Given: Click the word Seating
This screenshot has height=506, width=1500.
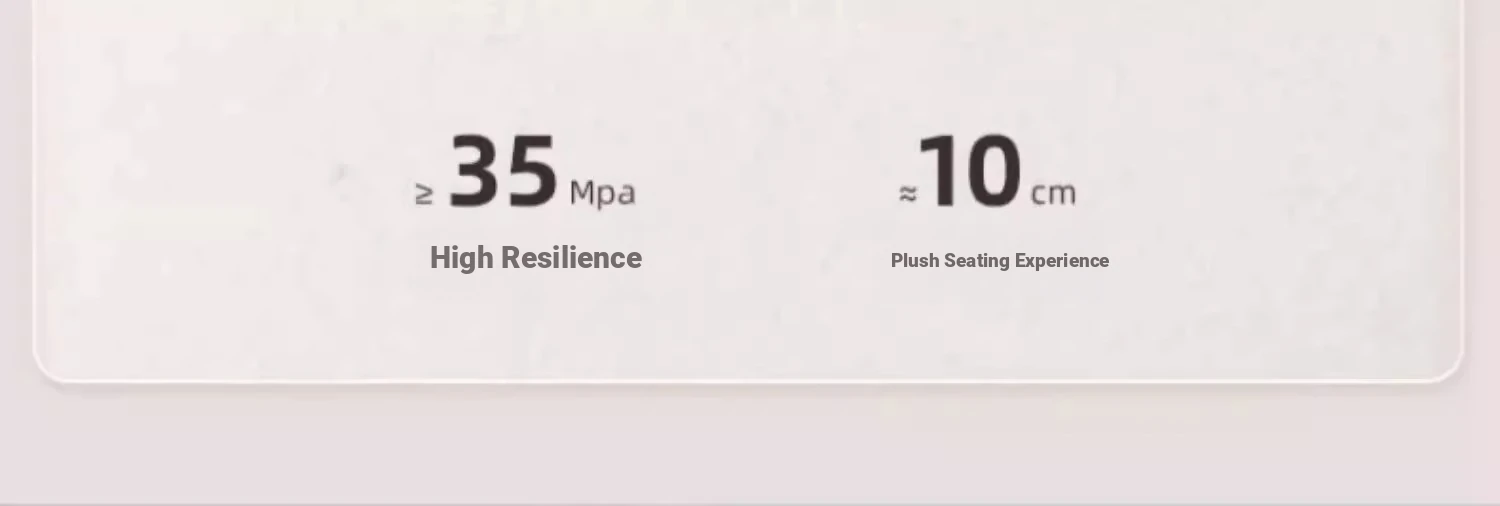Looking at the screenshot, I should pos(977,261).
